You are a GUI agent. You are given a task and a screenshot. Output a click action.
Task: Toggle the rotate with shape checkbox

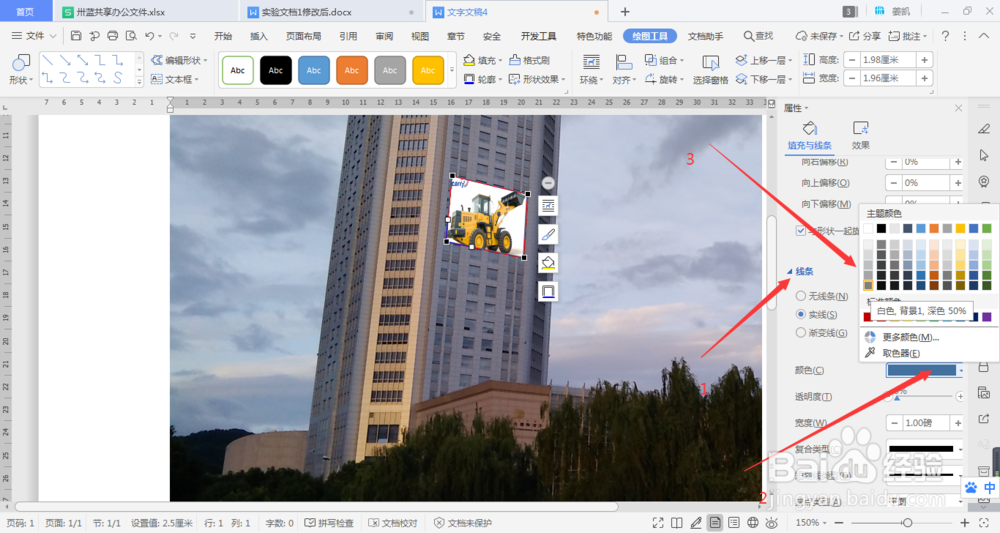(x=800, y=231)
